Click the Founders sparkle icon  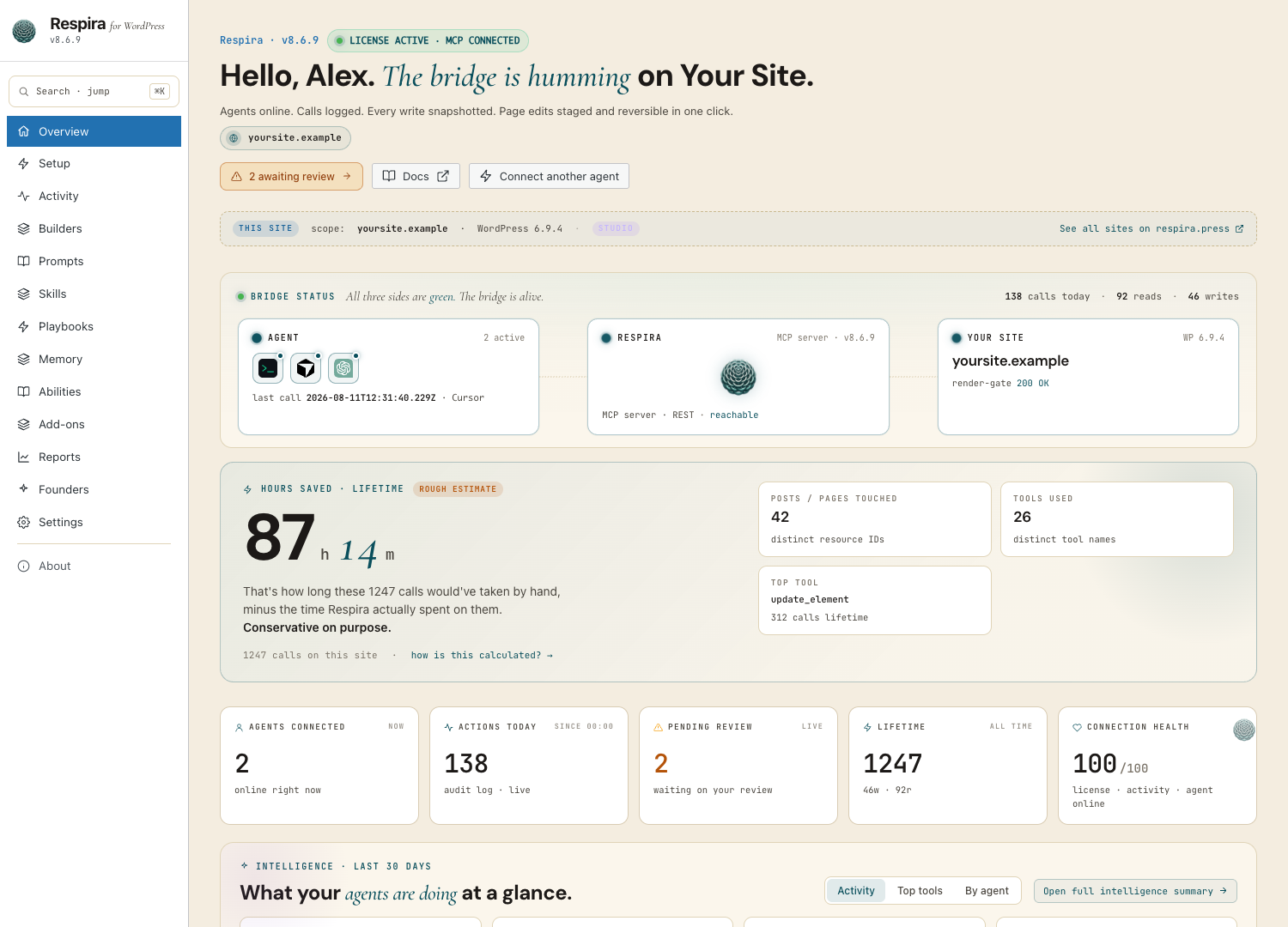24,489
